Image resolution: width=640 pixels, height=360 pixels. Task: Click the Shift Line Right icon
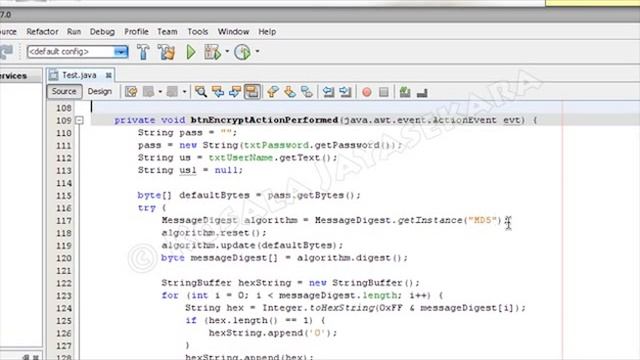[x=345, y=92]
